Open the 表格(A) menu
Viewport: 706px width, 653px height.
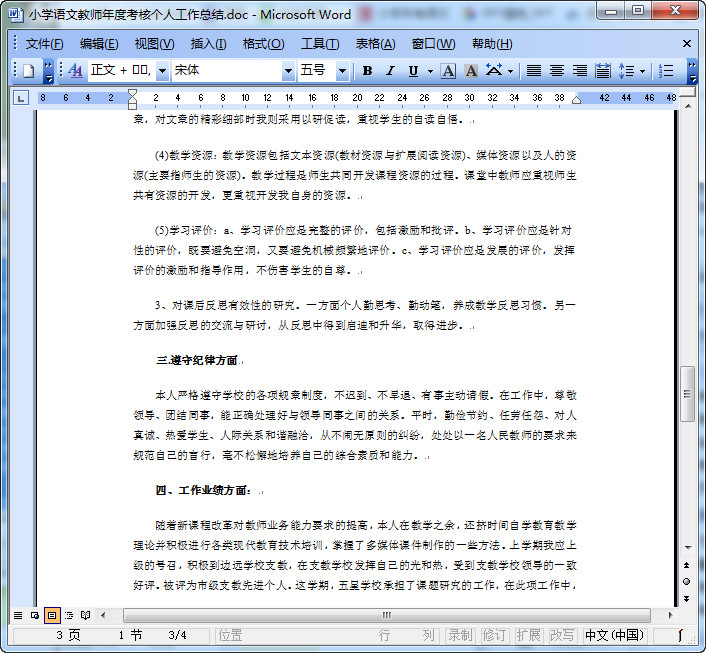click(376, 44)
